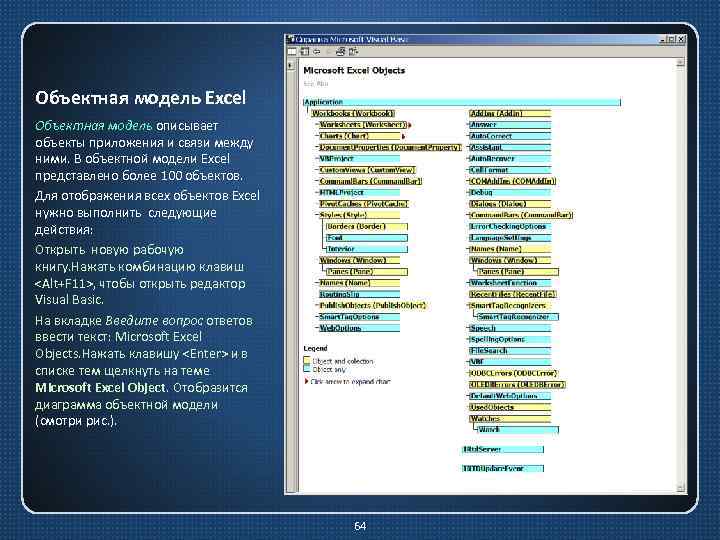Screen dimensions: 720x540
Task: Click the pane expand arrow left of heading
Action: (x=291, y=66)
